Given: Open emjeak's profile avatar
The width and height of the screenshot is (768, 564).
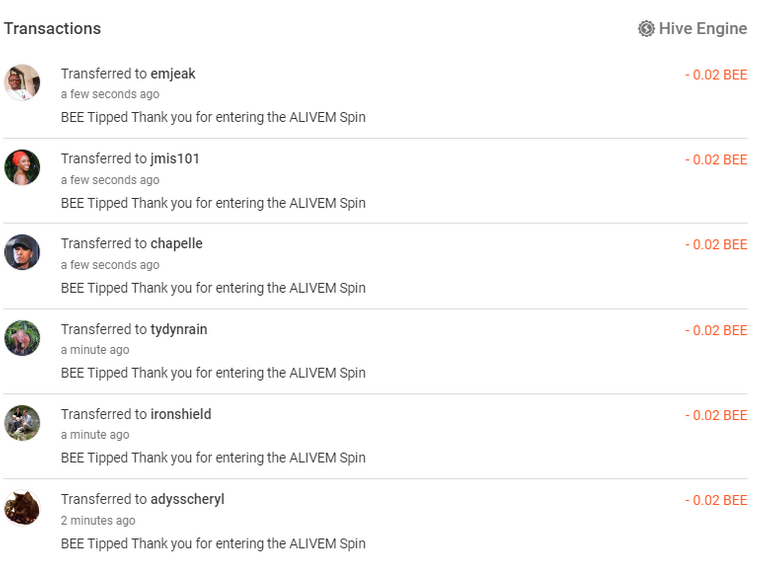Looking at the screenshot, I should pos(22,82).
